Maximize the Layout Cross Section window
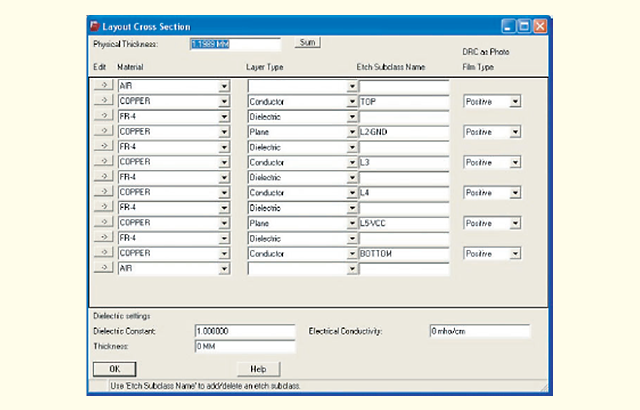Viewport: 640px width, 410px height. click(x=524, y=26)
